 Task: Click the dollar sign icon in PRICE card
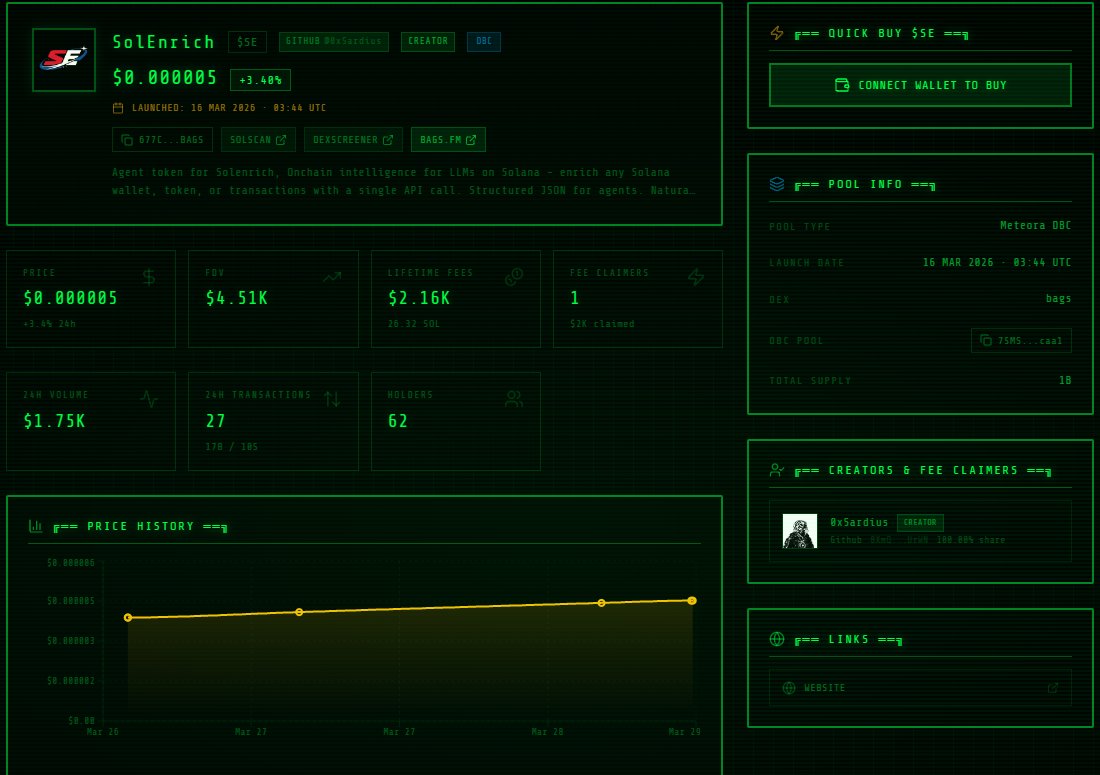149,277
